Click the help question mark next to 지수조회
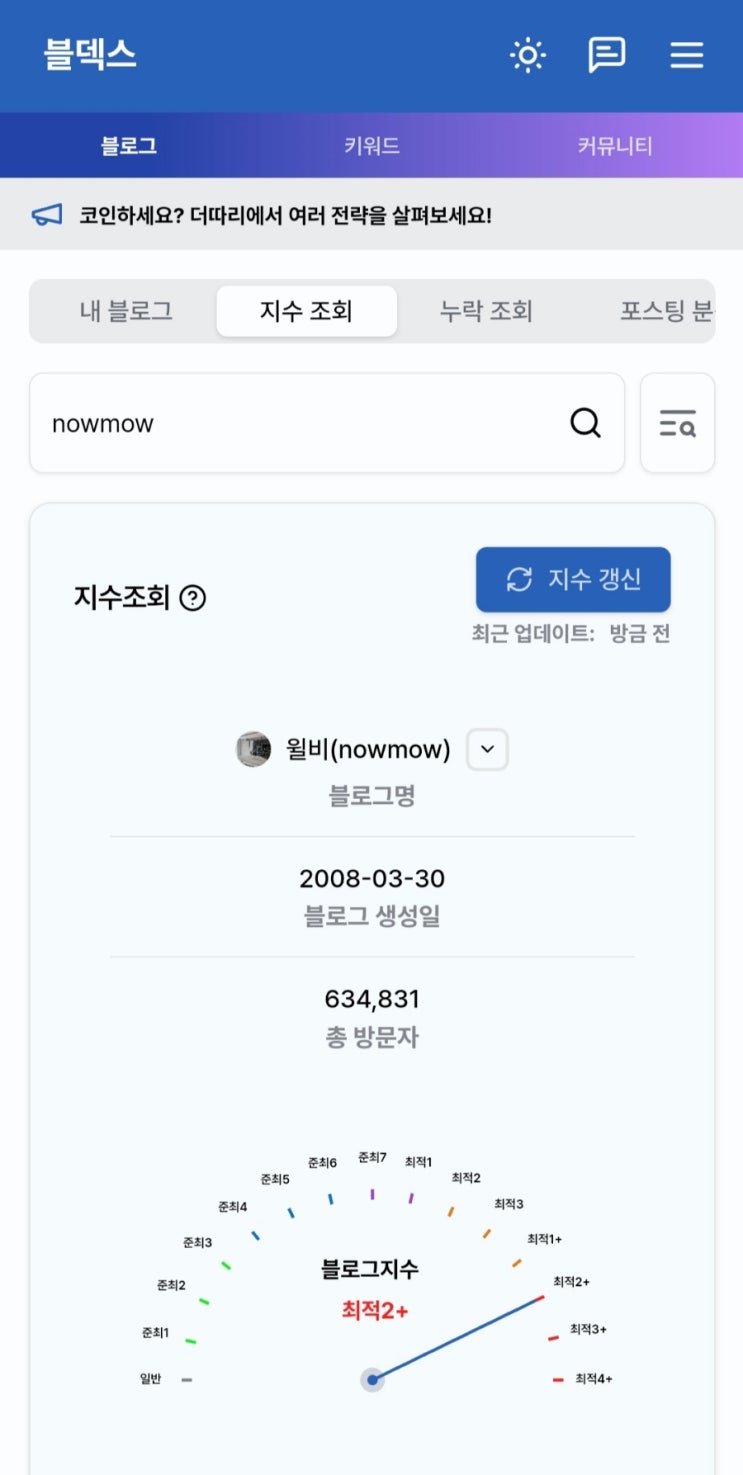This screenshot has width=743, height=1475. click(193, 598)
